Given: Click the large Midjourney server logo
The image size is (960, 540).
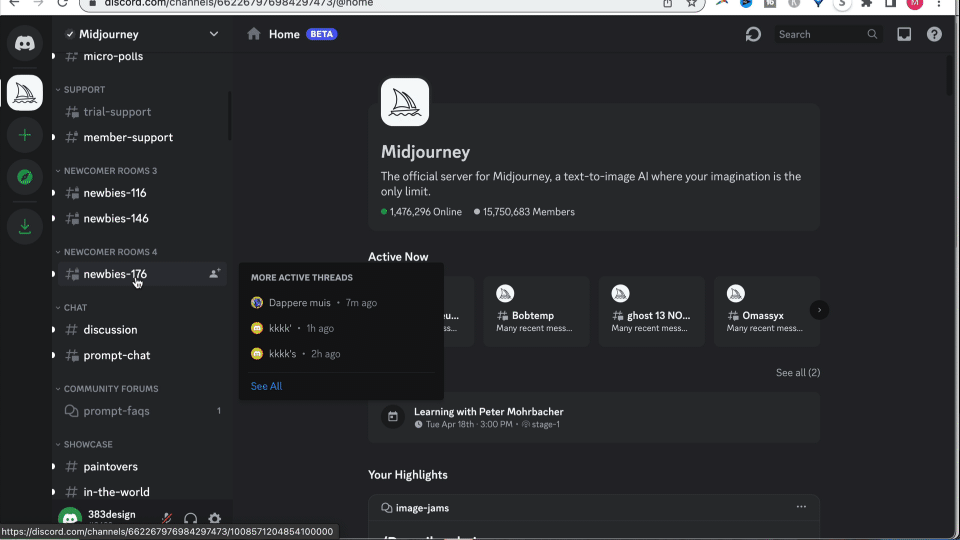Looking at the screenshot, I should click(x=405, y=102).
